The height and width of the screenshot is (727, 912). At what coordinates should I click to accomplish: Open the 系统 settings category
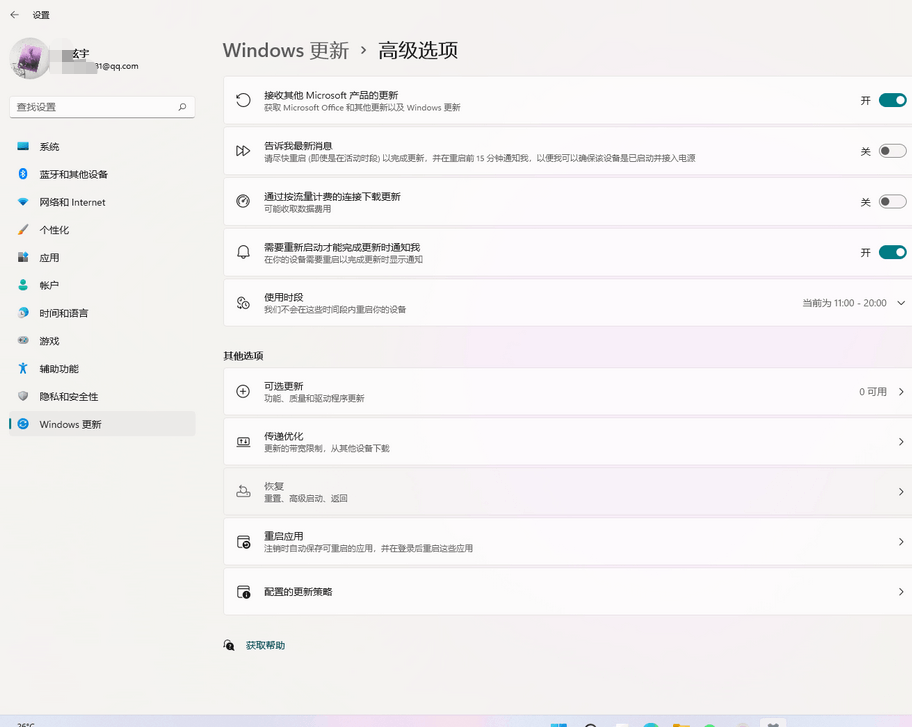(102, 147)
